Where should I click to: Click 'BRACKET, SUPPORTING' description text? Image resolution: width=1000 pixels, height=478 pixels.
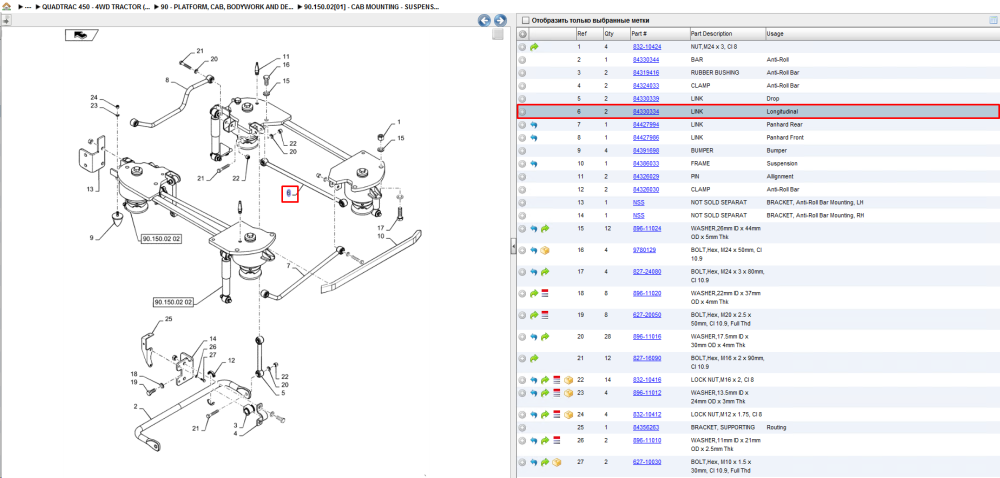pos(723,427)
